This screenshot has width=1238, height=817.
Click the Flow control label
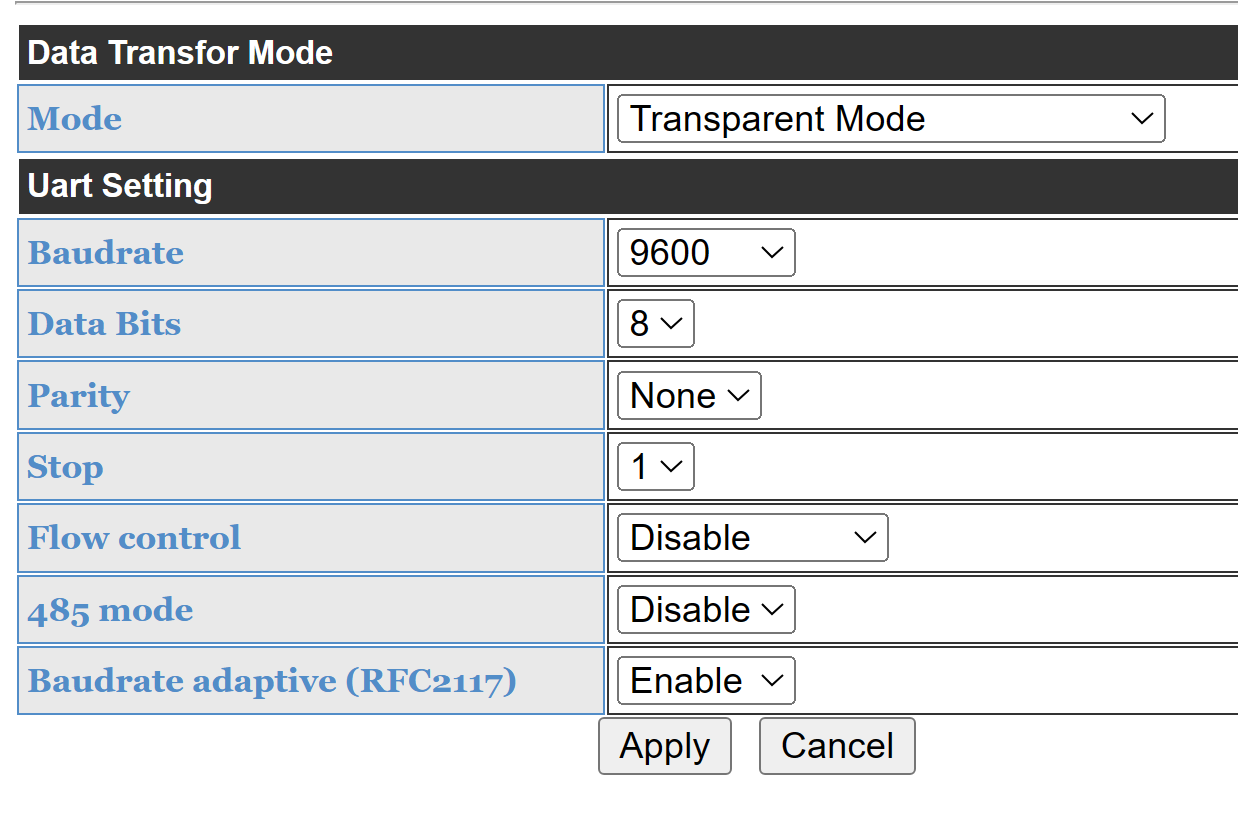pyautogui.click(x=135, y=538)
